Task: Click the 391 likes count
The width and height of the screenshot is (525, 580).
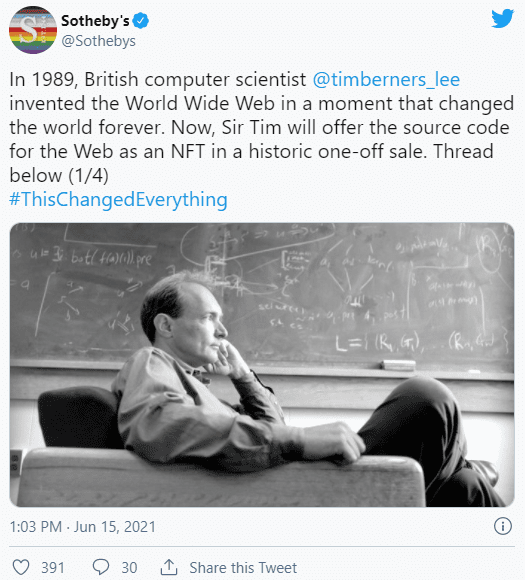Action: tap(53, 567)
